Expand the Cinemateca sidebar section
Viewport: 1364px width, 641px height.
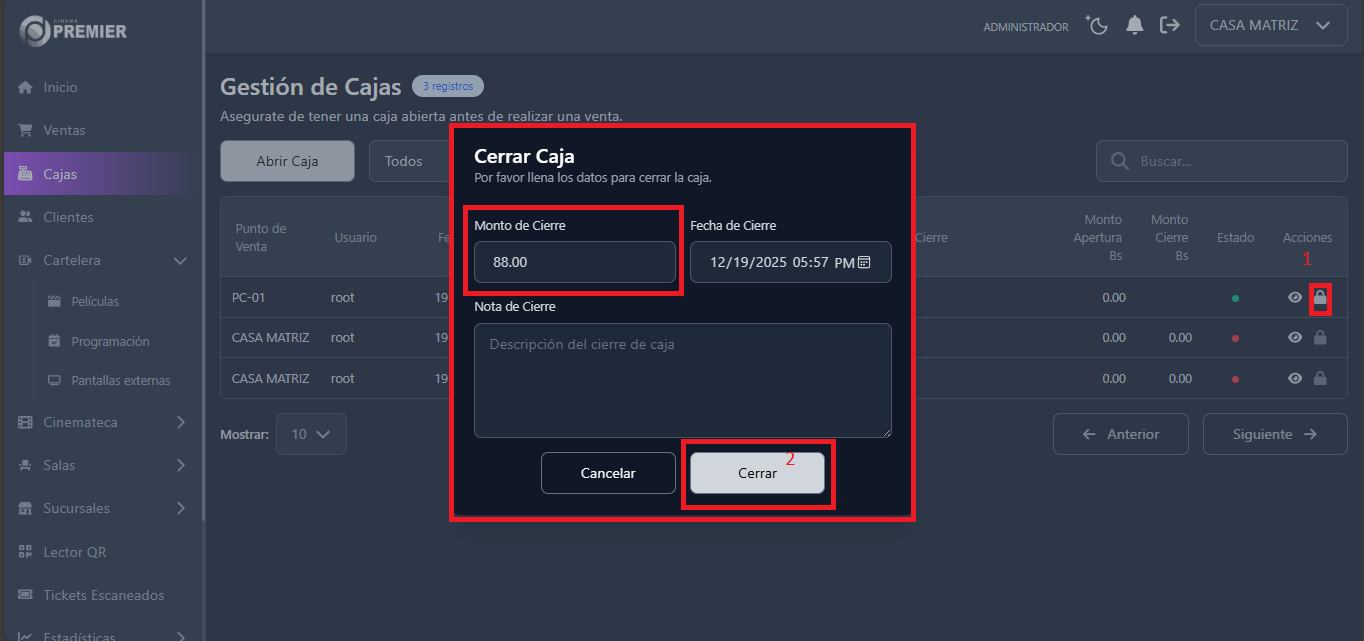180,422
